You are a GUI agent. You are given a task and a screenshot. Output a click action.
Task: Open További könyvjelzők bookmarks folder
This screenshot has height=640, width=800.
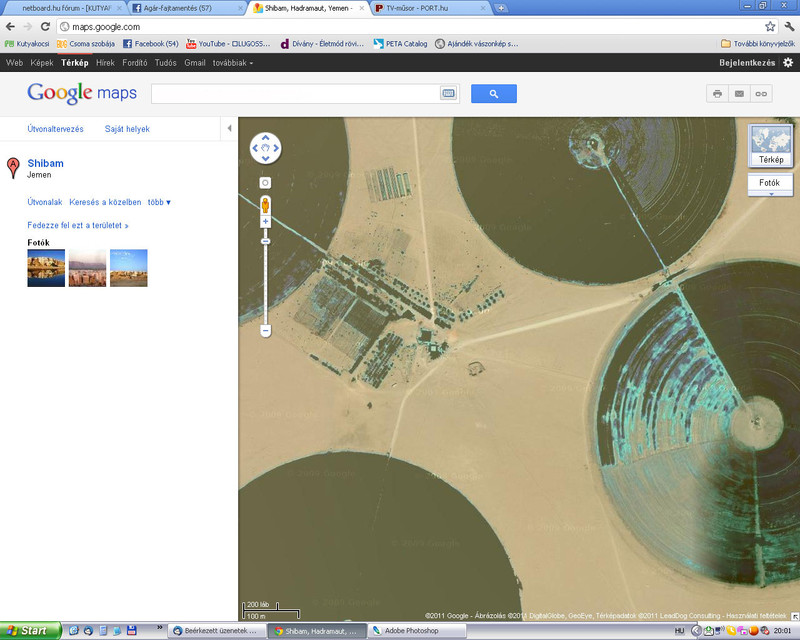pos(758,44)
